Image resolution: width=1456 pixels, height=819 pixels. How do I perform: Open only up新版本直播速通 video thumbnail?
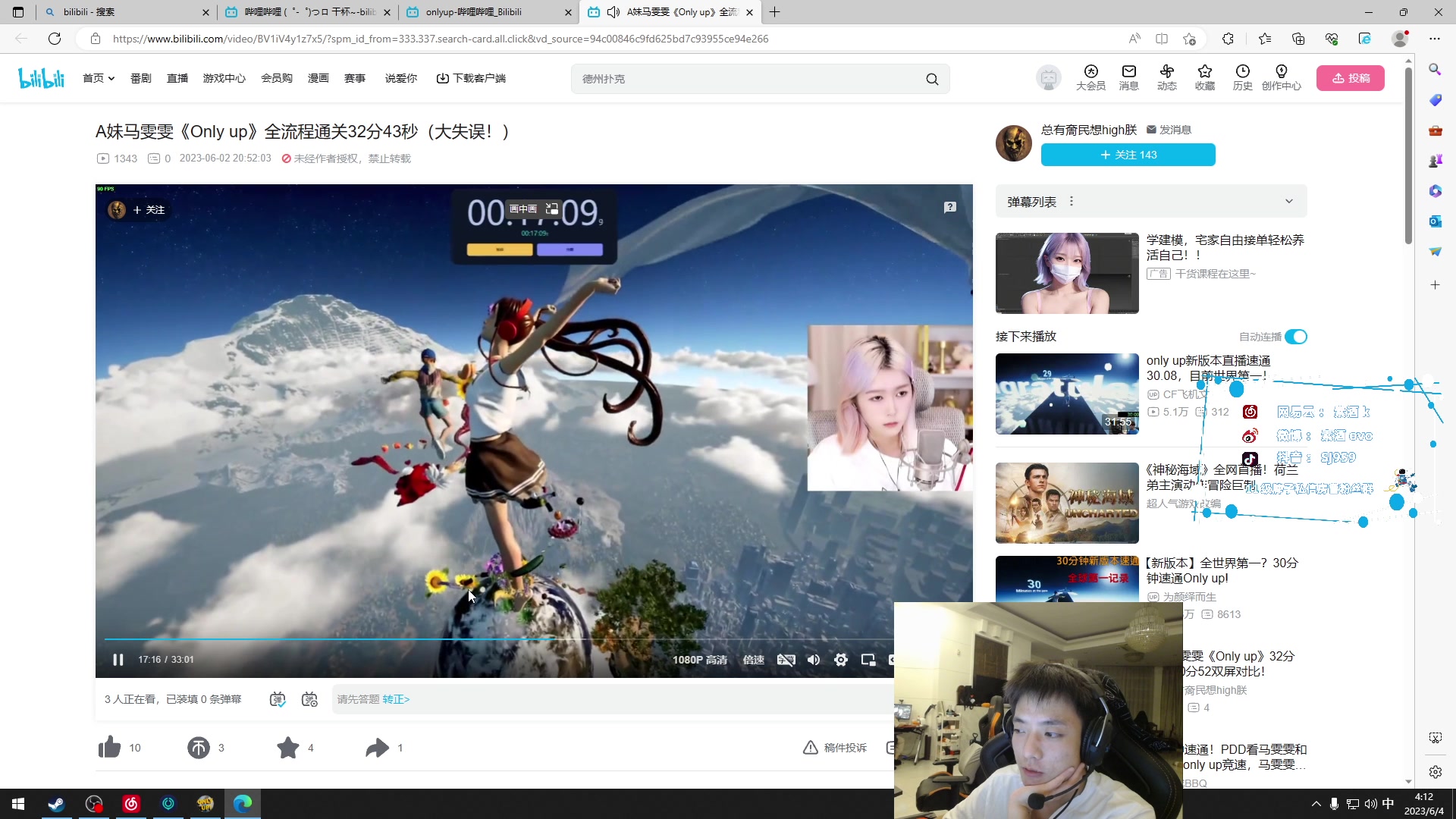click(x=1067, y=394)
